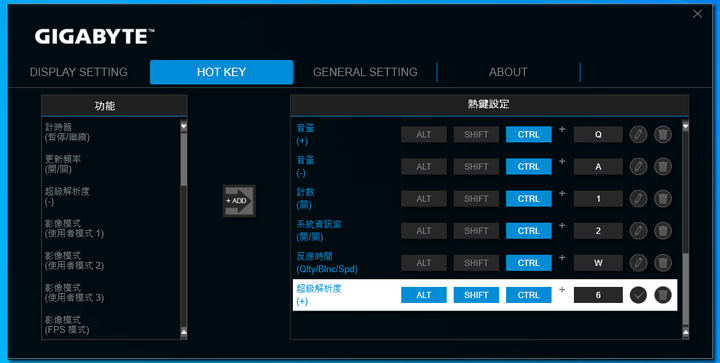Edit the 反應時間 hotkey with pencil icon
This screenshot has height=363, width=720.
coord(638,263)
